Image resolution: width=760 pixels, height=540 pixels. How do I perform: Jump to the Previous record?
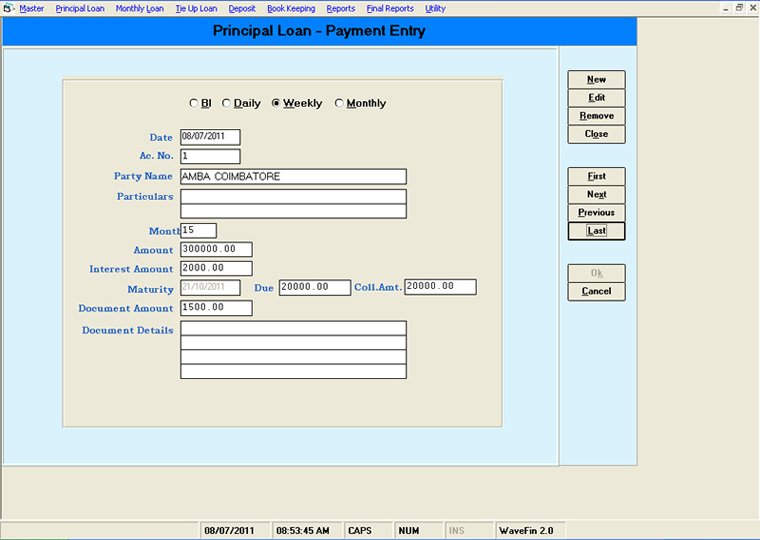coord(596,212)
